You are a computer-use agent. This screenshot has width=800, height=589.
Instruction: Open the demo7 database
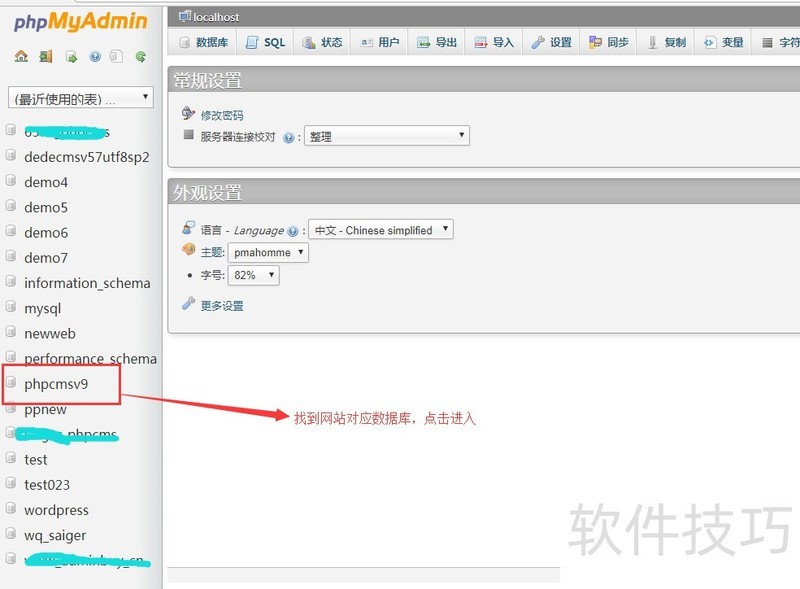46,258
